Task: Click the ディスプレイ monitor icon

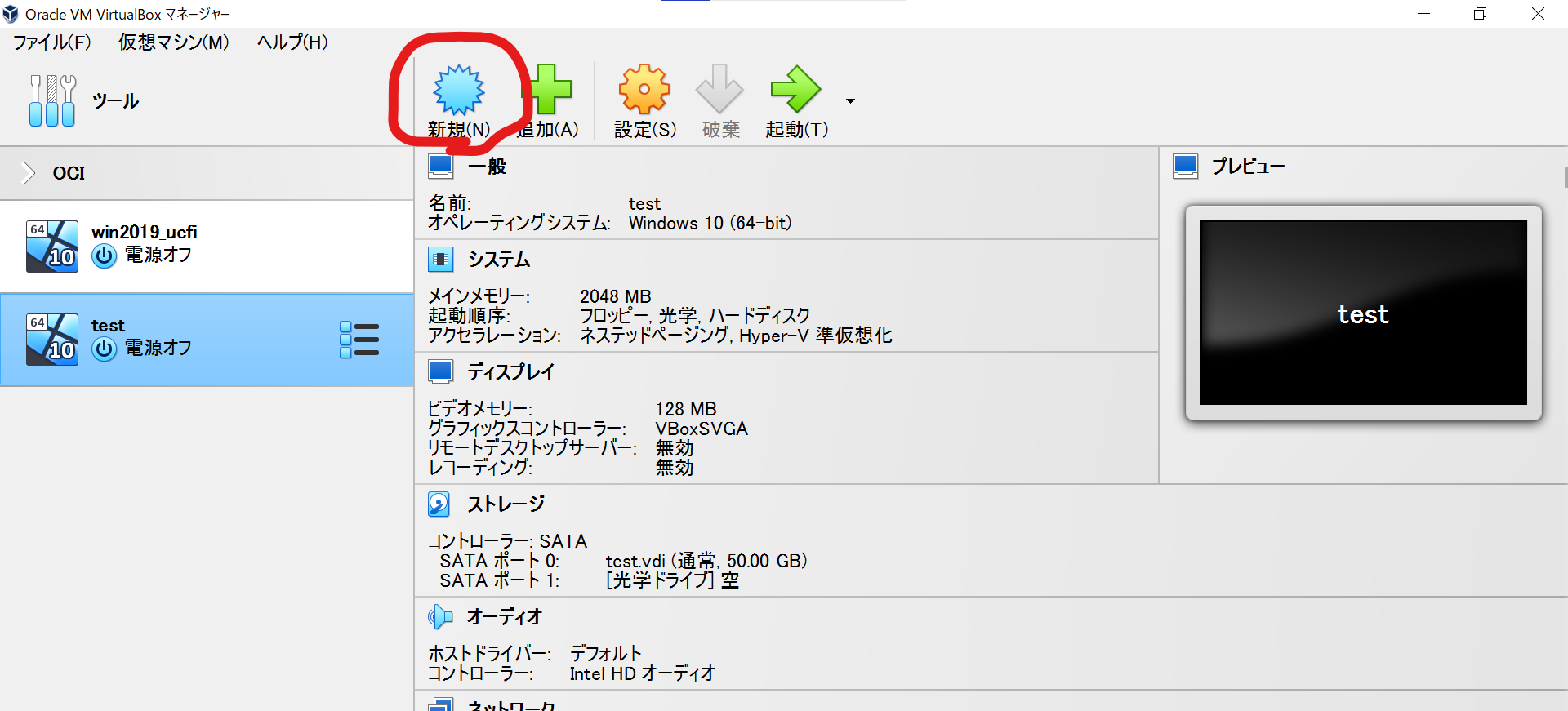Action: pos(441,372)
